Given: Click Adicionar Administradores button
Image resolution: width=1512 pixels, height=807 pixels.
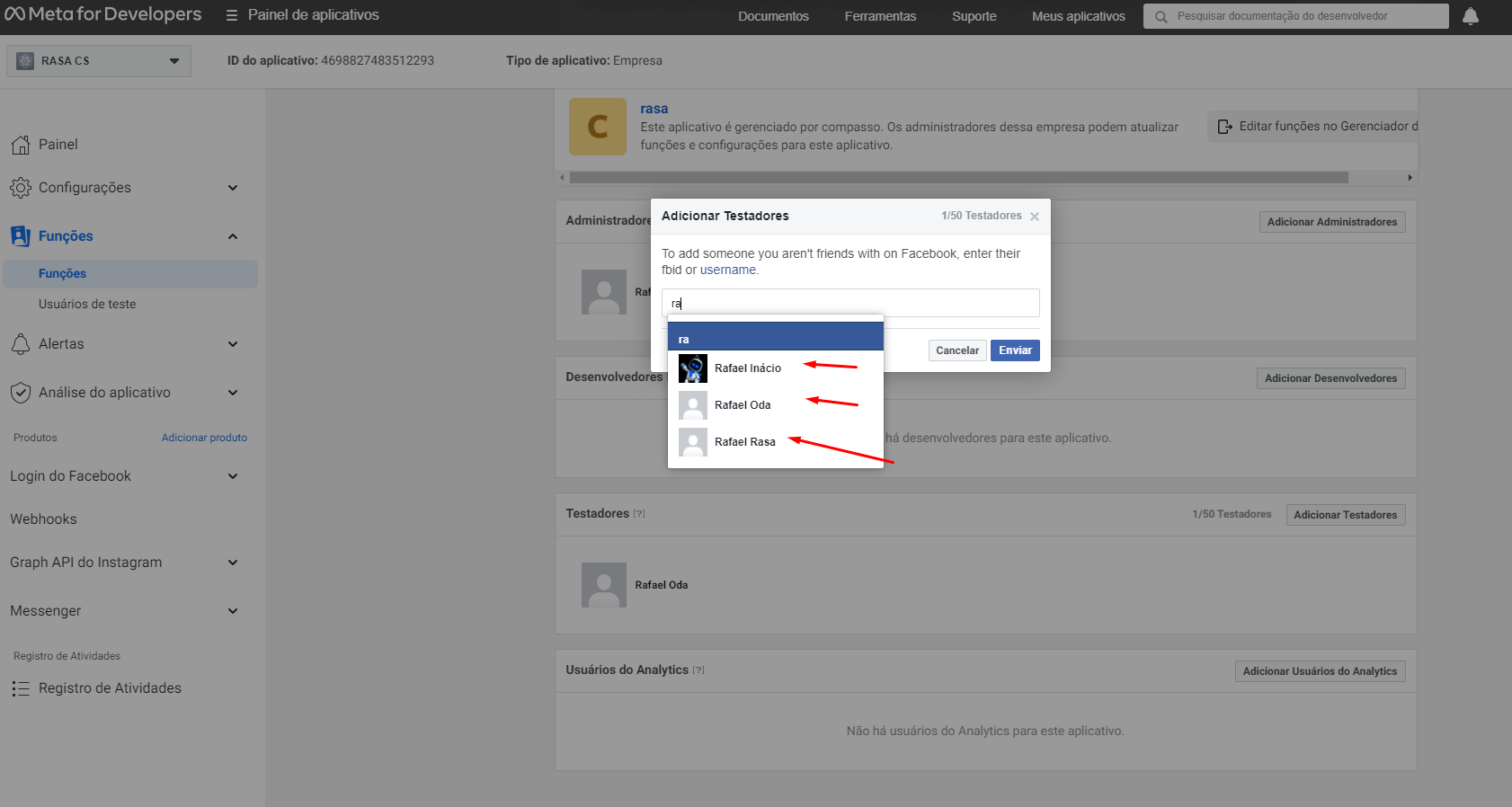Looking at the screenshot, I should [x=1332, y=222].
